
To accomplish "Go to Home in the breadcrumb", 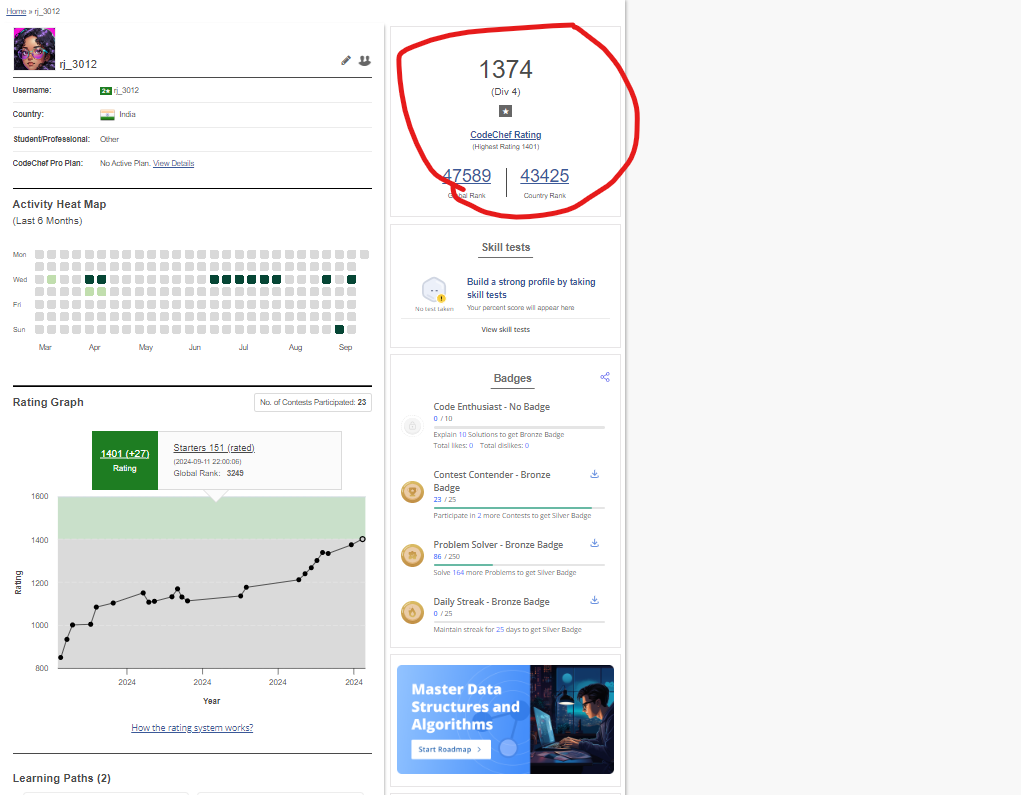I will (x=16, y=11).
